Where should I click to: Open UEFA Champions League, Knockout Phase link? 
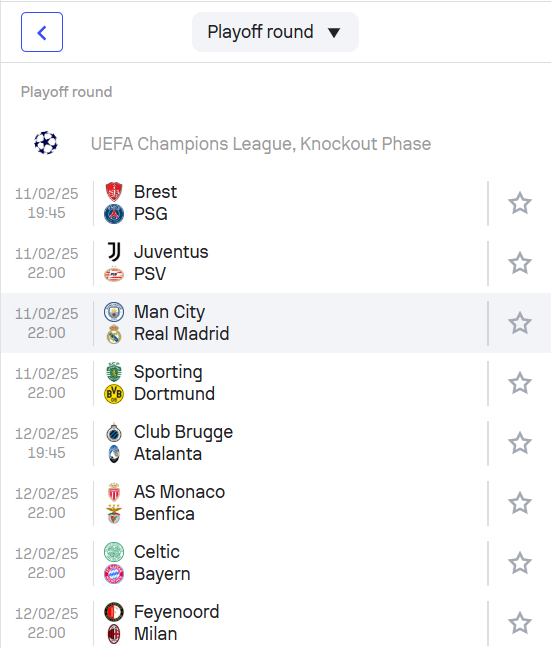click(x=261, y=144)
